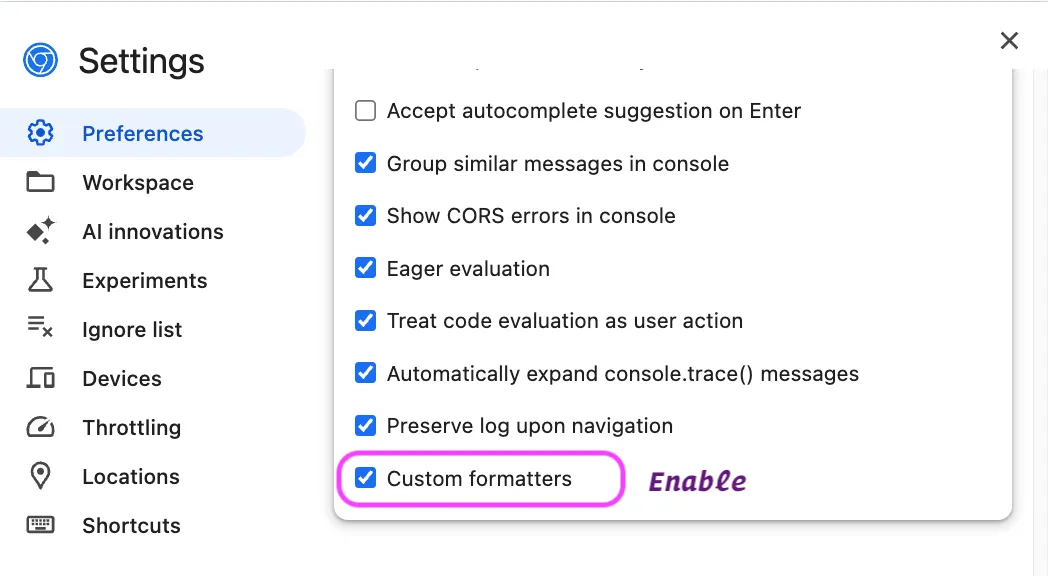Screen dimensions: 1048x576
Task: Enable Accept autocomplete suggestion on Enter
Action: click(365, 111)
